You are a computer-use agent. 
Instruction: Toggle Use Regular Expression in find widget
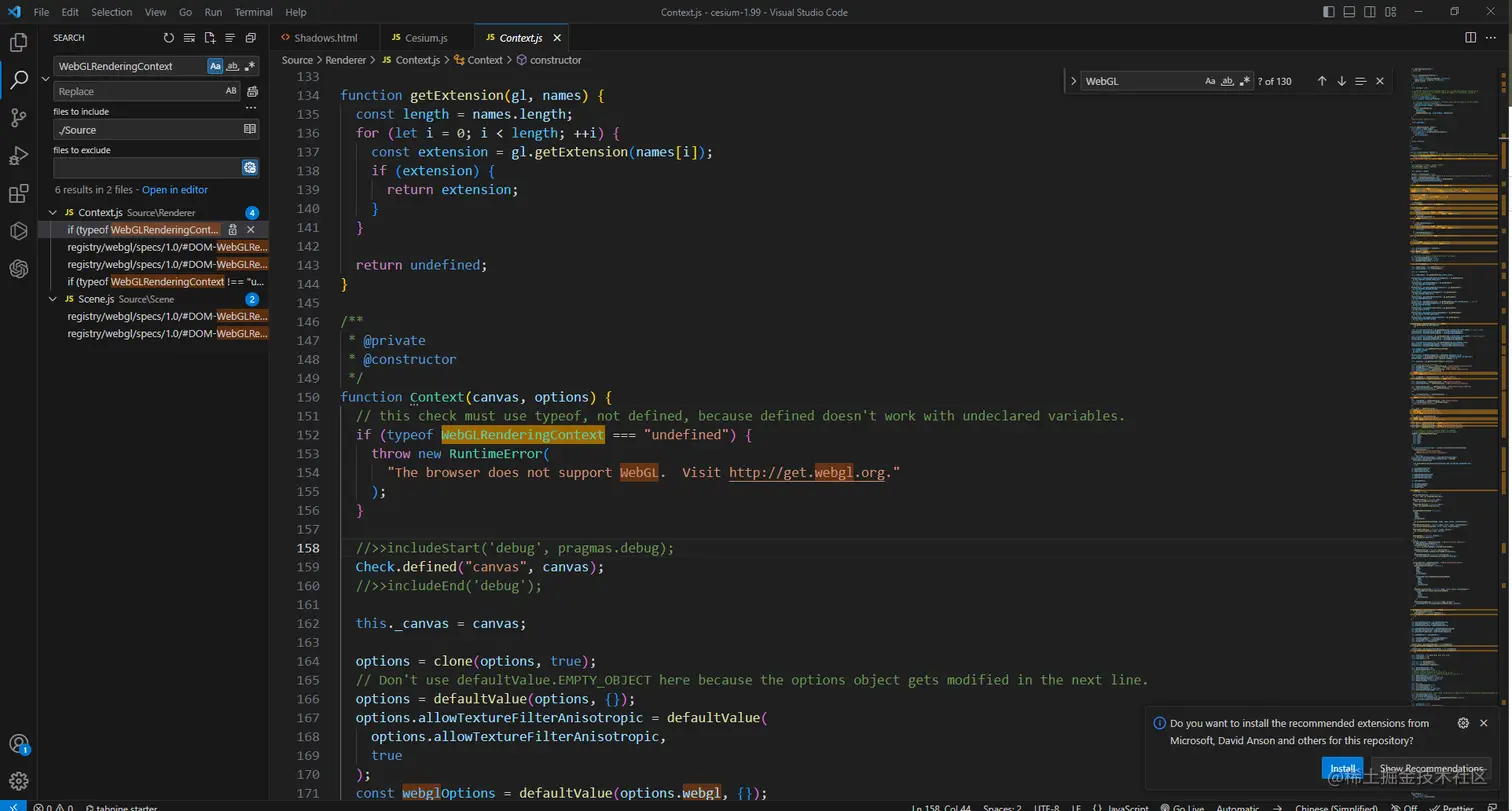[x=1244, y=81]
